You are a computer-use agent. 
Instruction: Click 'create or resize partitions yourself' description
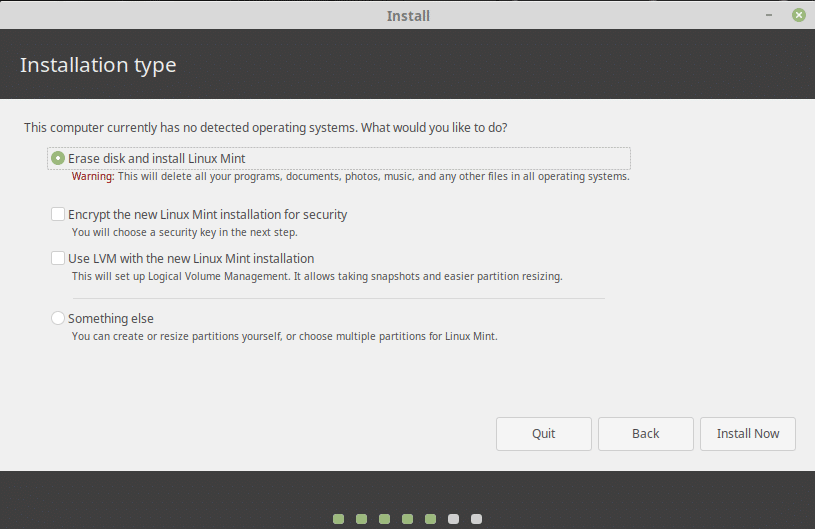284,336
